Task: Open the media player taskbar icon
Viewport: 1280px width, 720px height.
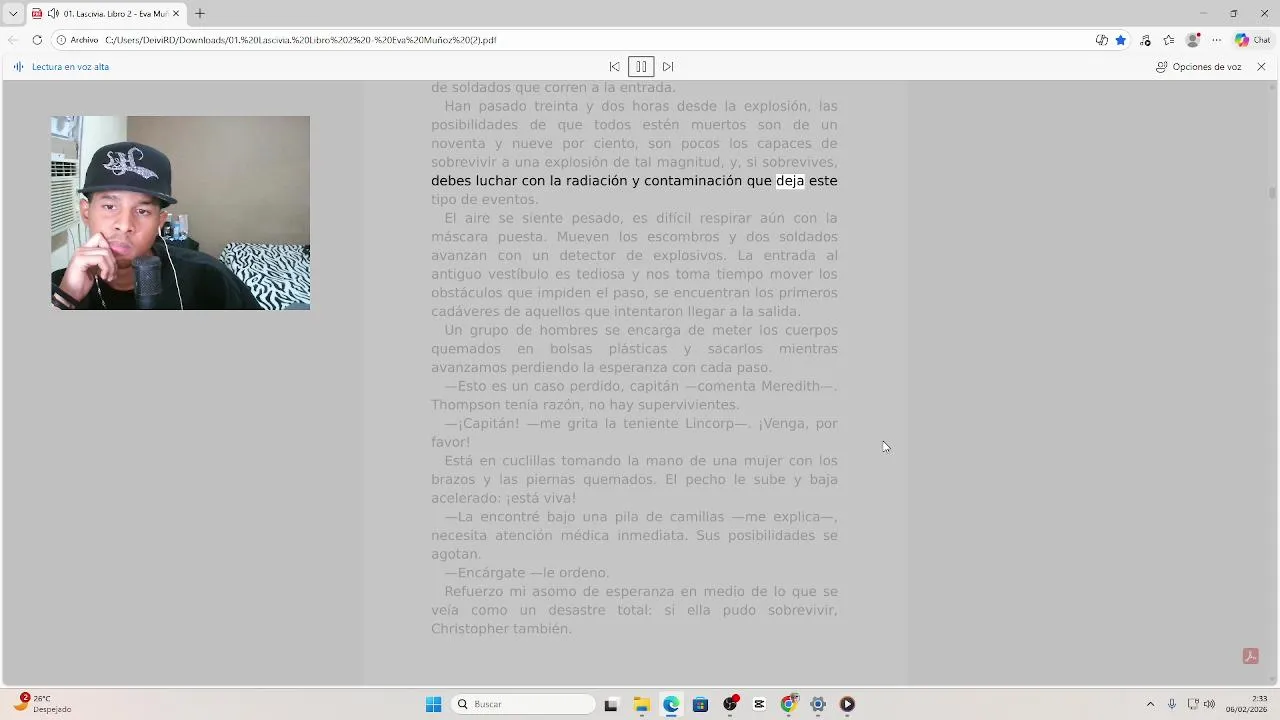Action: 847,704
